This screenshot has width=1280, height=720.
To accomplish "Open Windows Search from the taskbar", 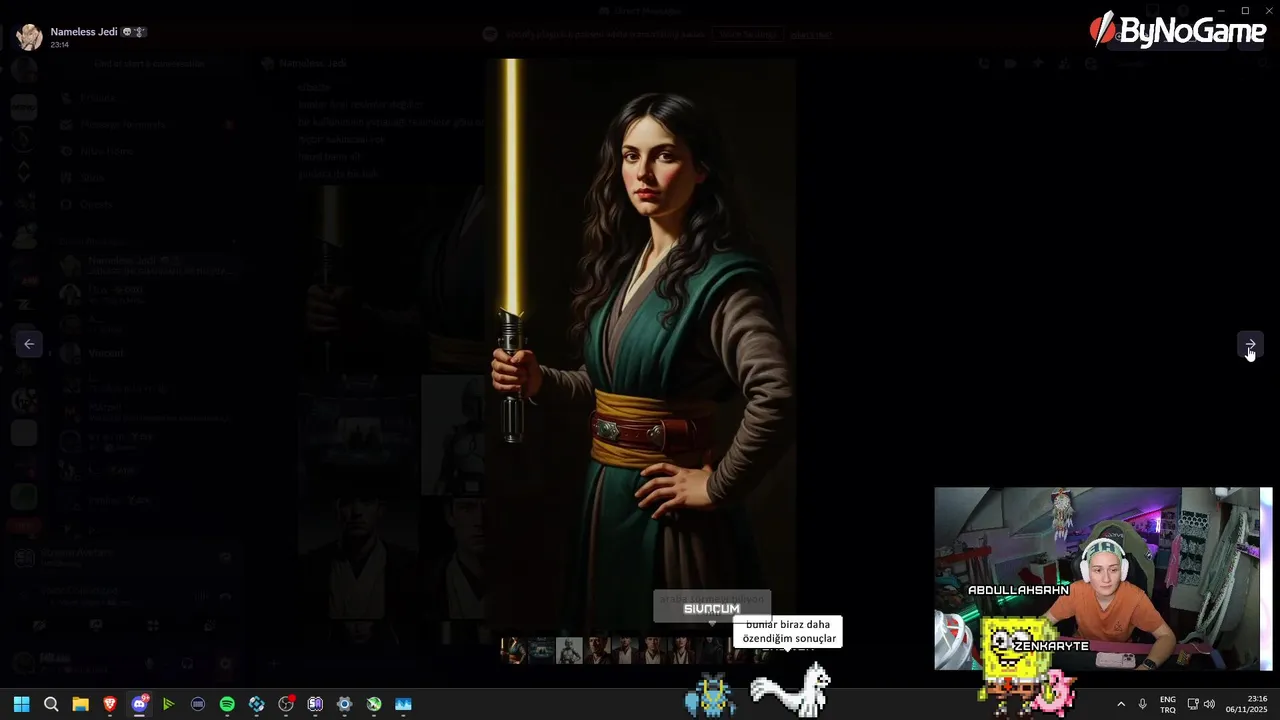I will pos(51,704).
